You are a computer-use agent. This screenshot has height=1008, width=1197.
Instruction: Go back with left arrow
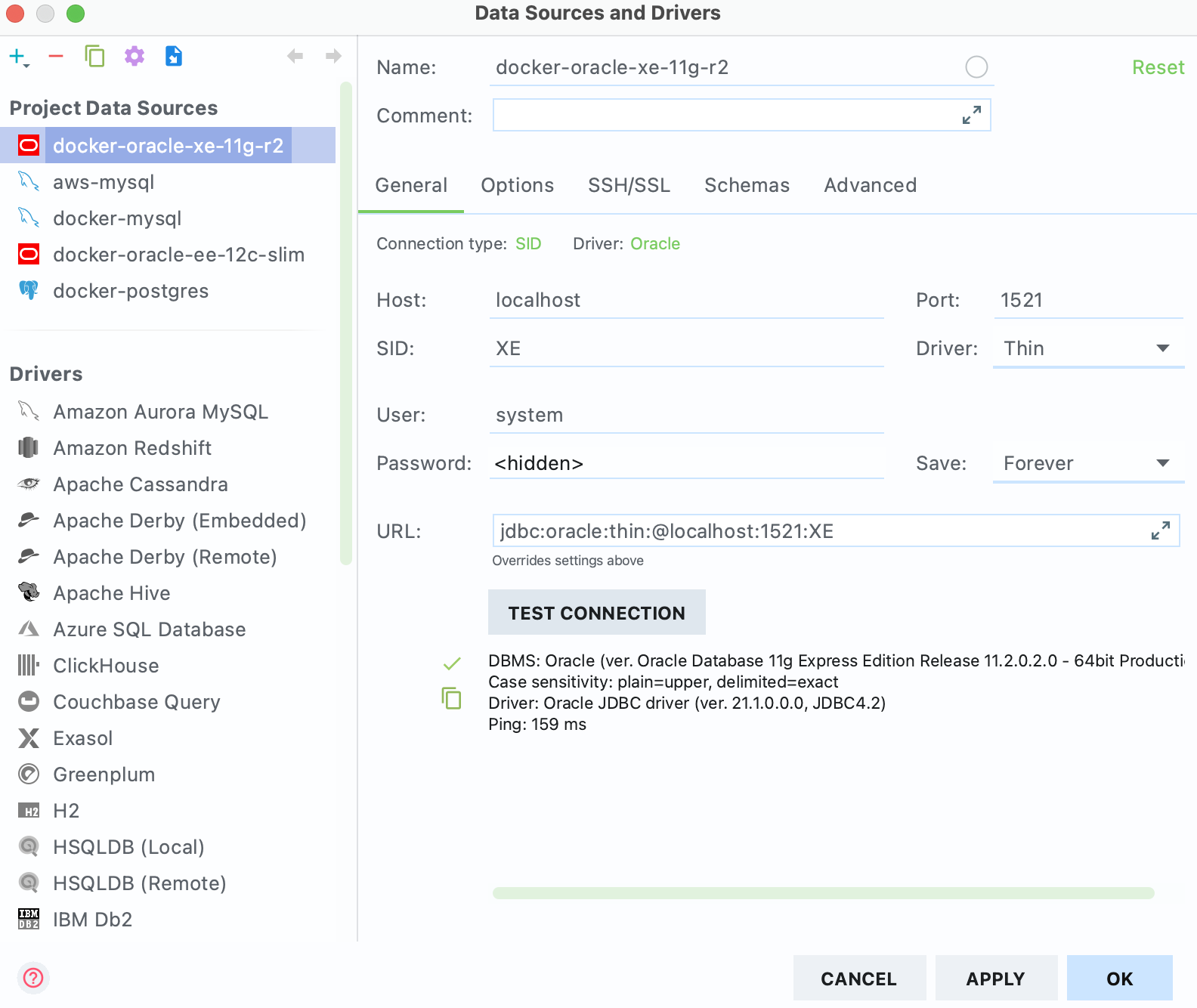(295, 56)
